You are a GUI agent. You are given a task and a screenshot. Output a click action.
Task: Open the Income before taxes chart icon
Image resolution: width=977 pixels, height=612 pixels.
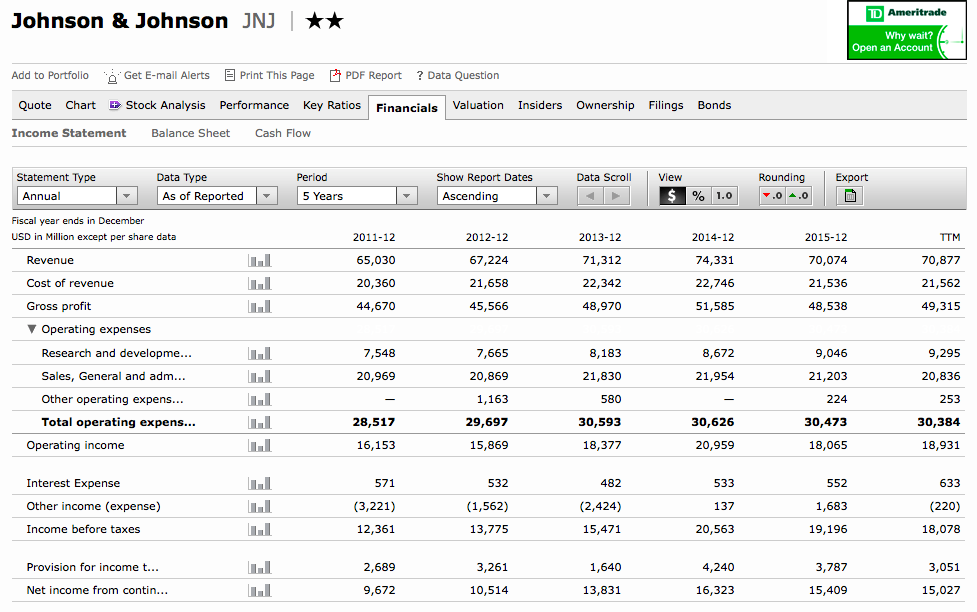[259, 530]
